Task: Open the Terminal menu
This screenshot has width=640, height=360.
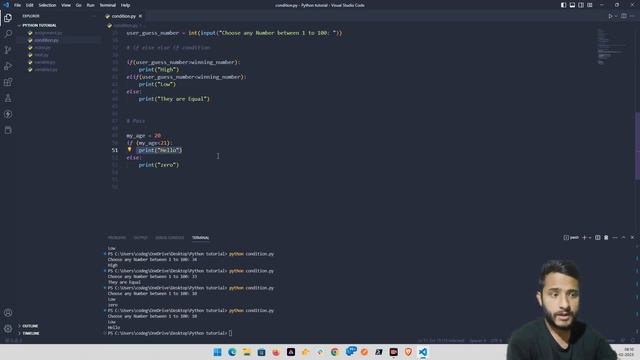Action: point(108,5)
